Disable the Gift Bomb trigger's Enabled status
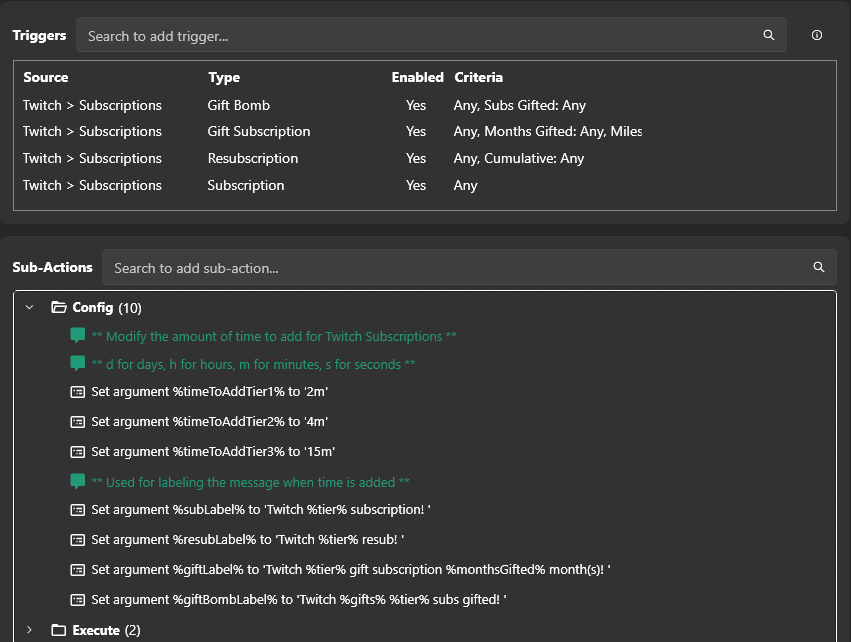The width and height of the screenshot is (851, 642). [x=415, y=104]
